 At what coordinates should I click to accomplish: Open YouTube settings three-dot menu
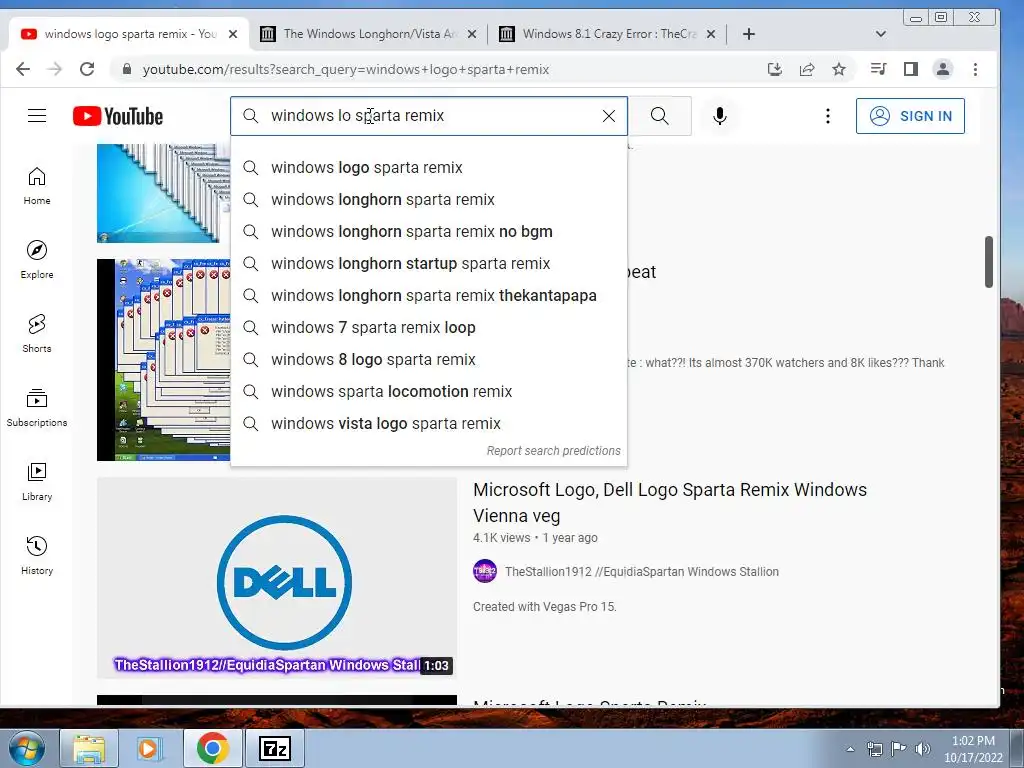pyautogui.click(x=827, y=116)
